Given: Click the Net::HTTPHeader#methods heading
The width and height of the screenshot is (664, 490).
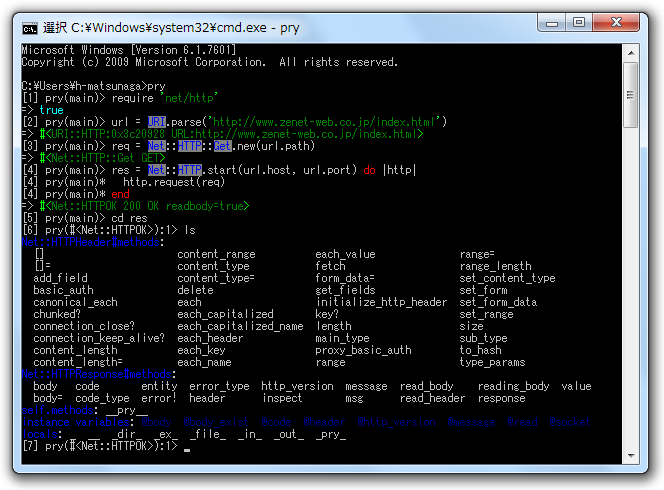Looking at the screenshot, I should click(91, 242).
